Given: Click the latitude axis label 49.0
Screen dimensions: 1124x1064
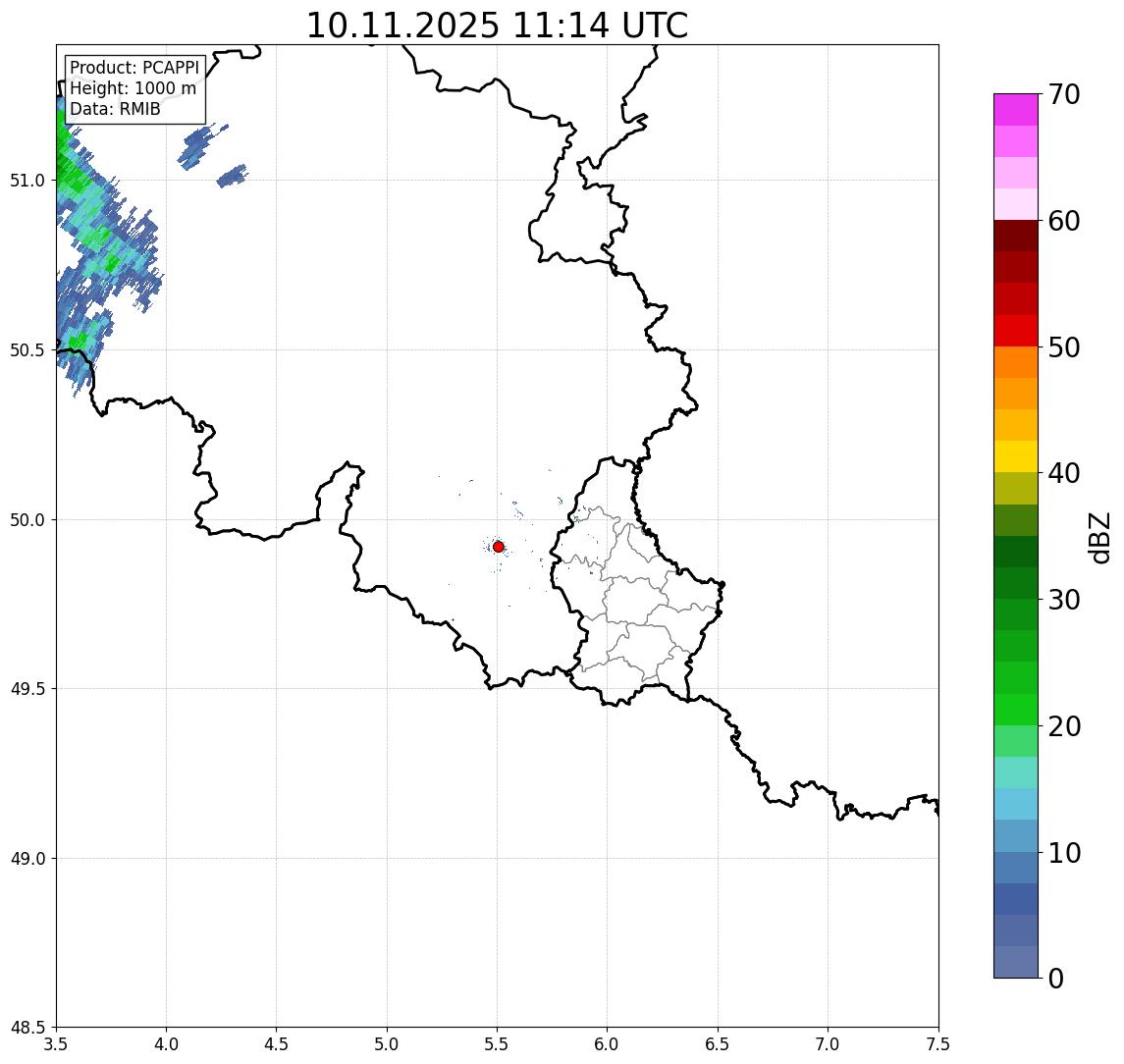Looking at the screenshot, I should [x=27, y=858].
